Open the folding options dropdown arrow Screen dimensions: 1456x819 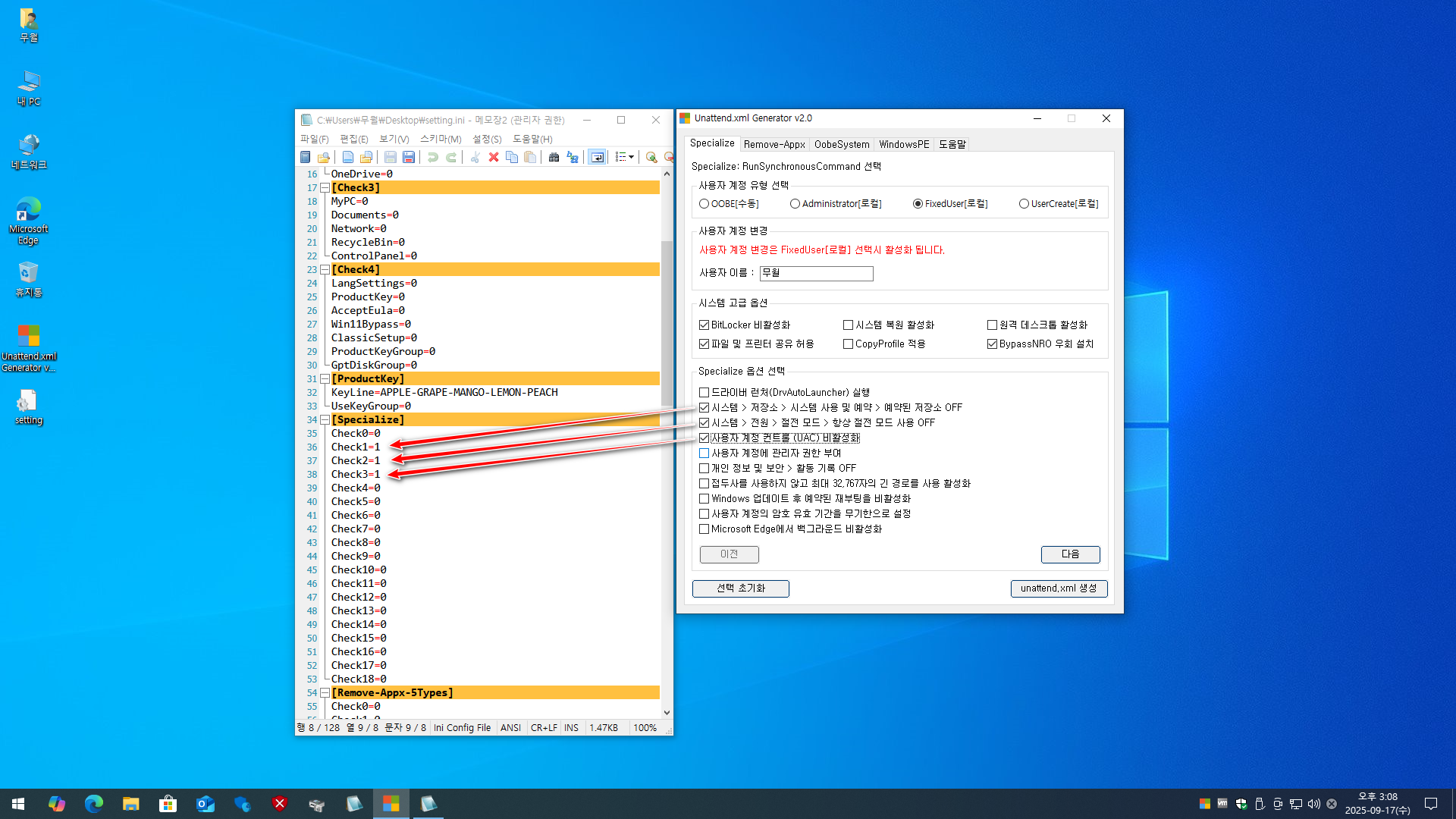tap(631, 157)
